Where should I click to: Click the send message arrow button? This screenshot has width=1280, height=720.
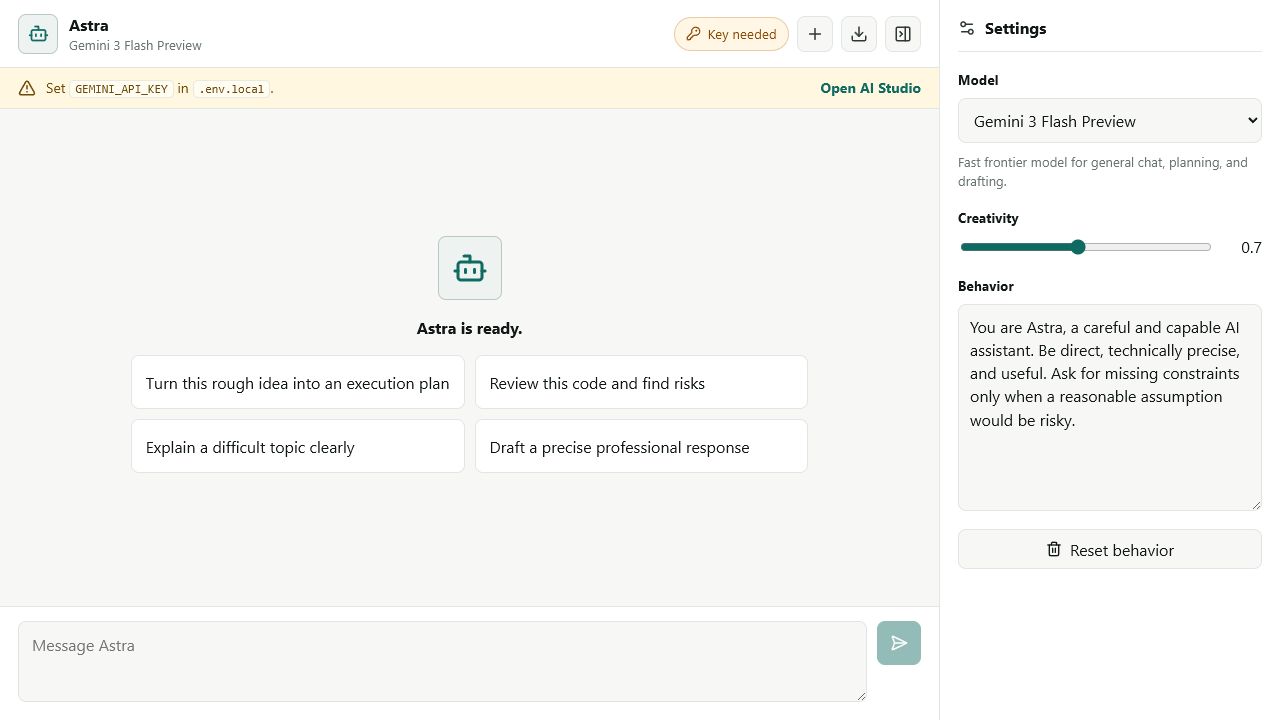(x=899, y=643)
